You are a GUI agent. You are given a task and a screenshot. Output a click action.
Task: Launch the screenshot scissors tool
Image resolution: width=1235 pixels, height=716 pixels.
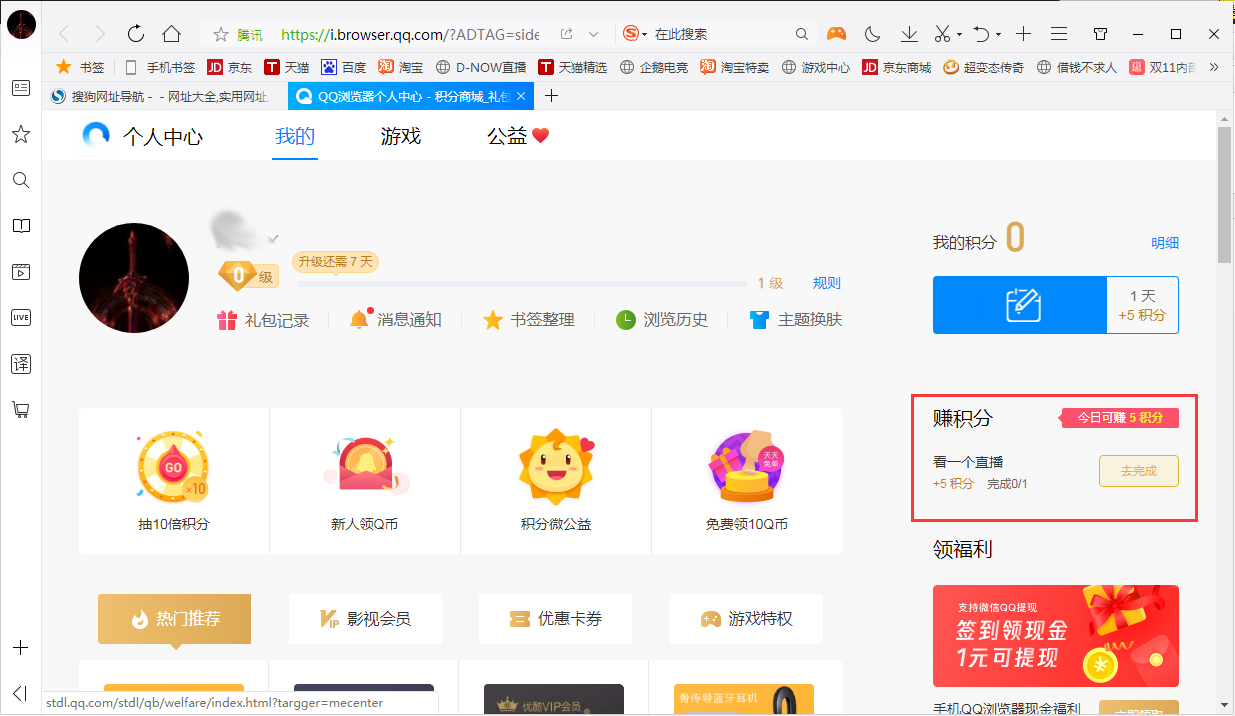[944, 33]
